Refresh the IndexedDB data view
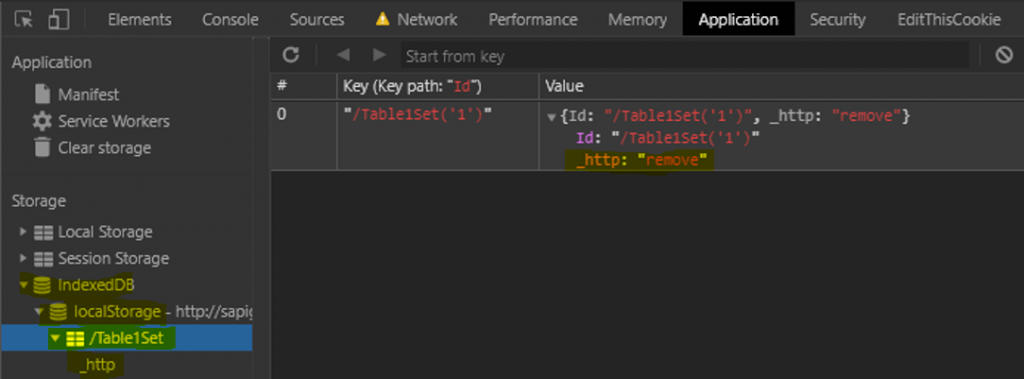1024x379 pixels. point(291,56)
